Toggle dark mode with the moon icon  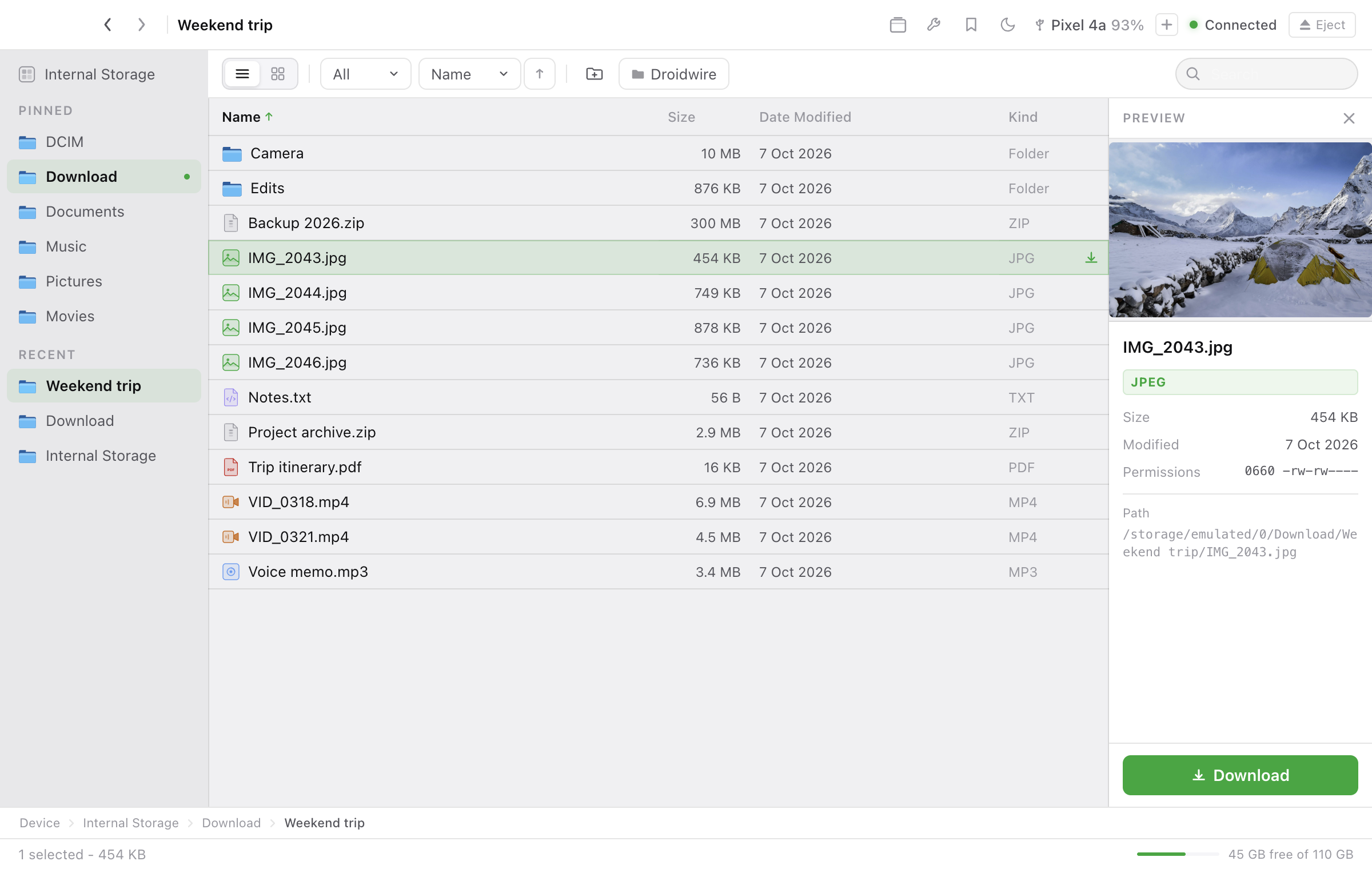pos(1007,25)
